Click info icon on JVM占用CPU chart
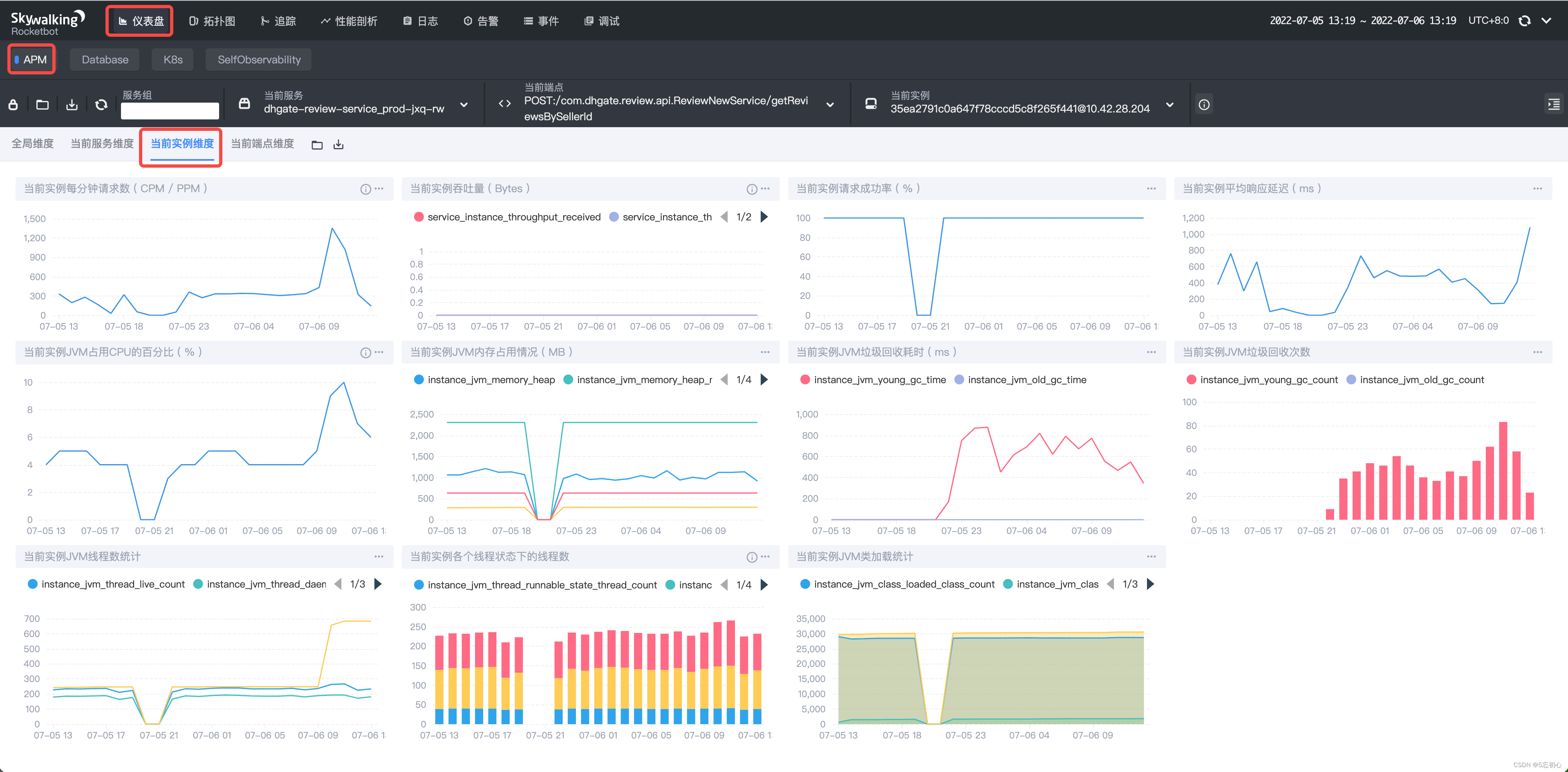This screenshot has height=772, width=1568. tap(365, 353)
